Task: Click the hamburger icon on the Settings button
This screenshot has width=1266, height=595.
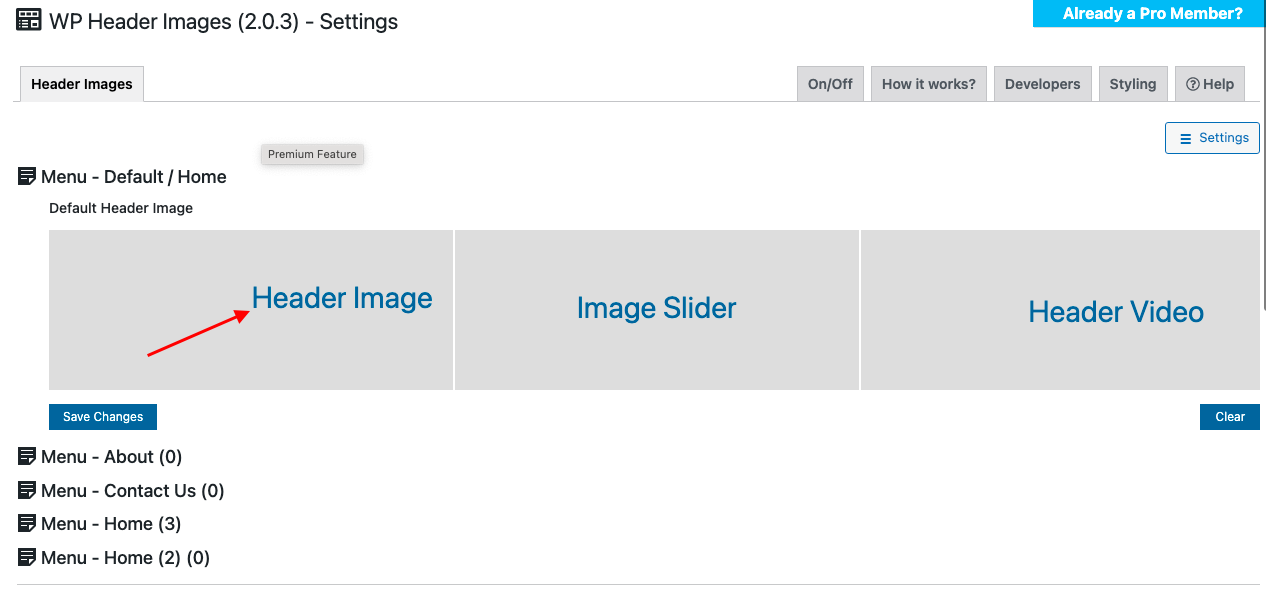Action: pyautogui.click(x=1185, y=137)
